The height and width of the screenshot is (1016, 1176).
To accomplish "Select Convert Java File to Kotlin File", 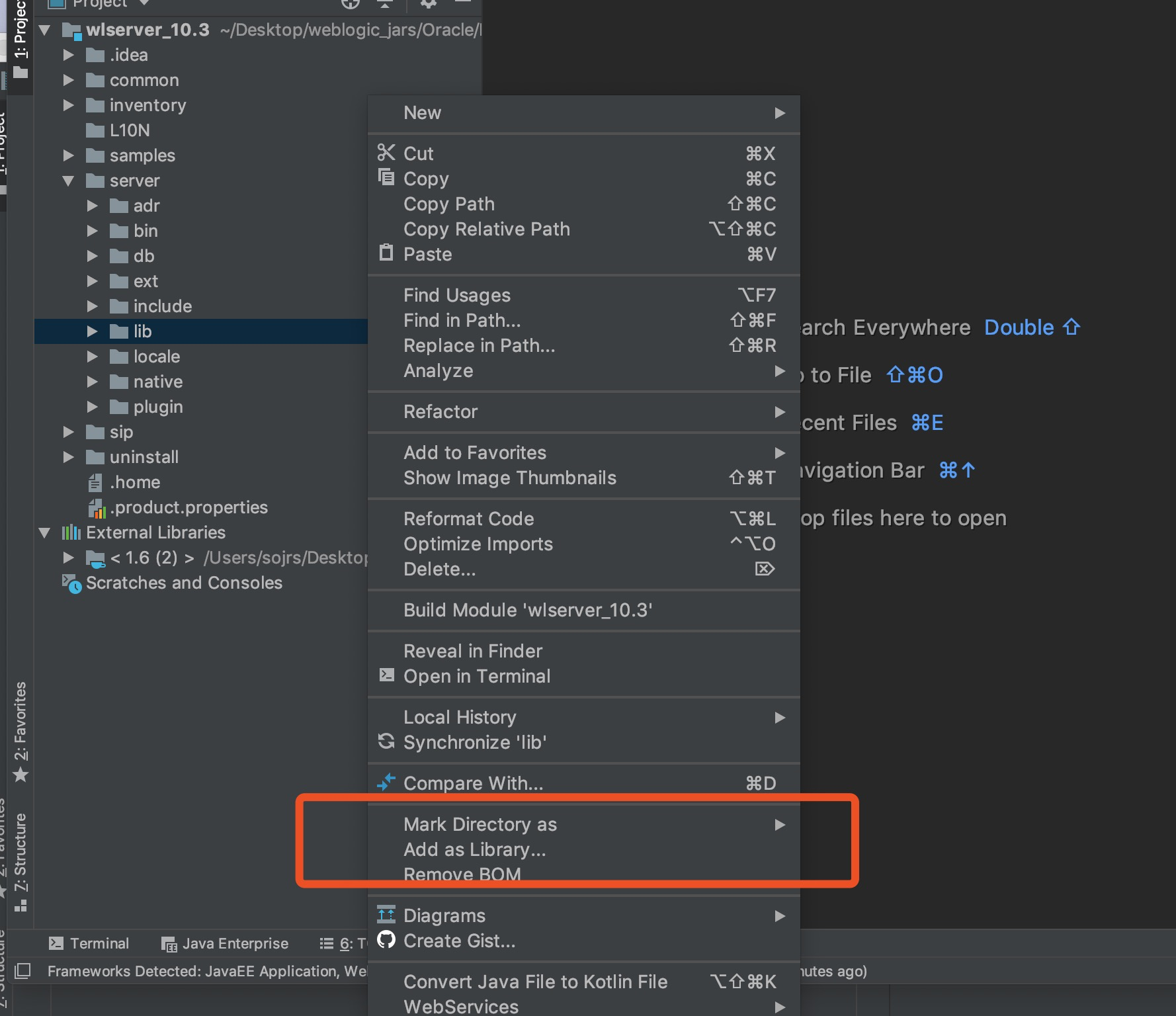I will coord(584,982).
